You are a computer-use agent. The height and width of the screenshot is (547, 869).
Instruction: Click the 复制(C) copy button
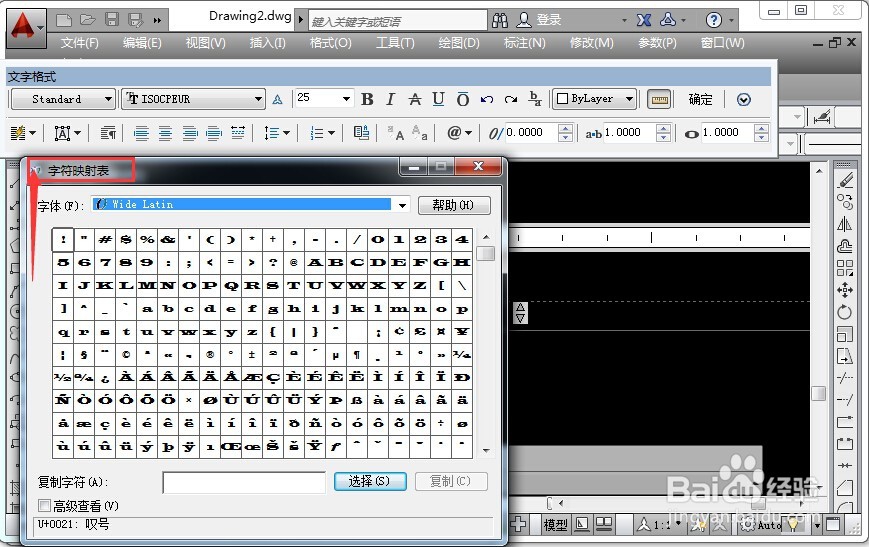pos(451,481)
